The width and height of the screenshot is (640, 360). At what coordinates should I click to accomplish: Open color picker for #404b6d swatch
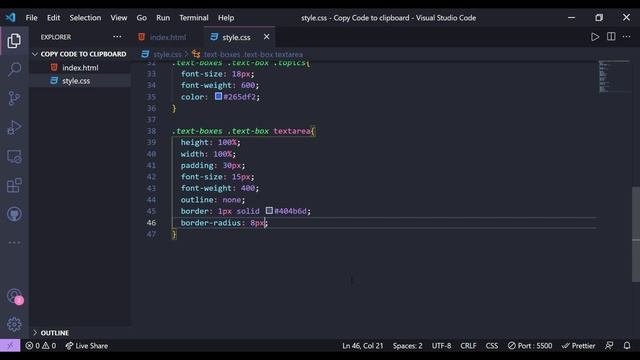pyautogui.click(x=269, y=211)
